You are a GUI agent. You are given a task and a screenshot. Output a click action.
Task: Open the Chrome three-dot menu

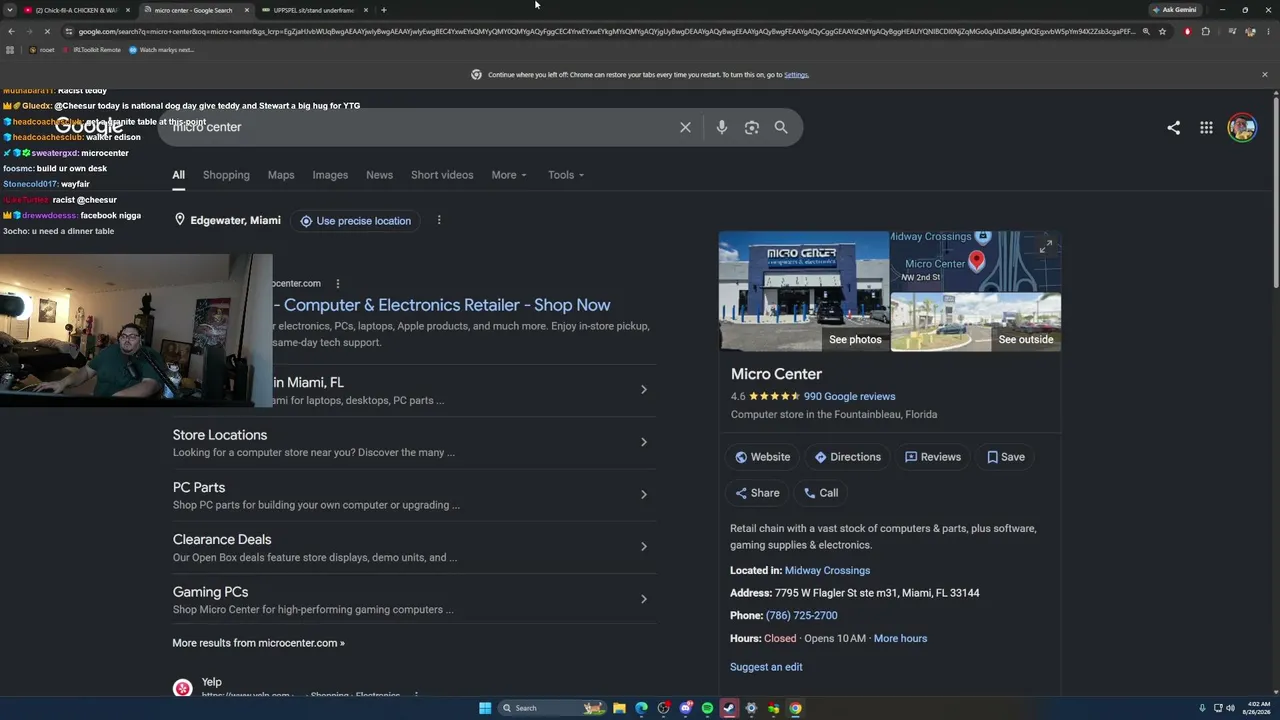point(1268,32)
